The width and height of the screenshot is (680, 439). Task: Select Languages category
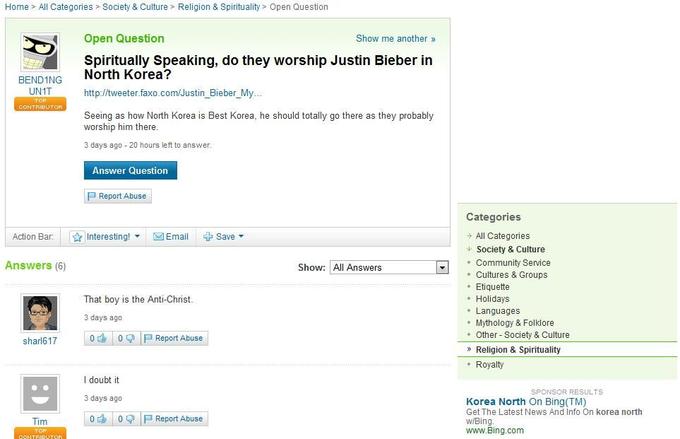pyautogui.click(x=498, y=311)
